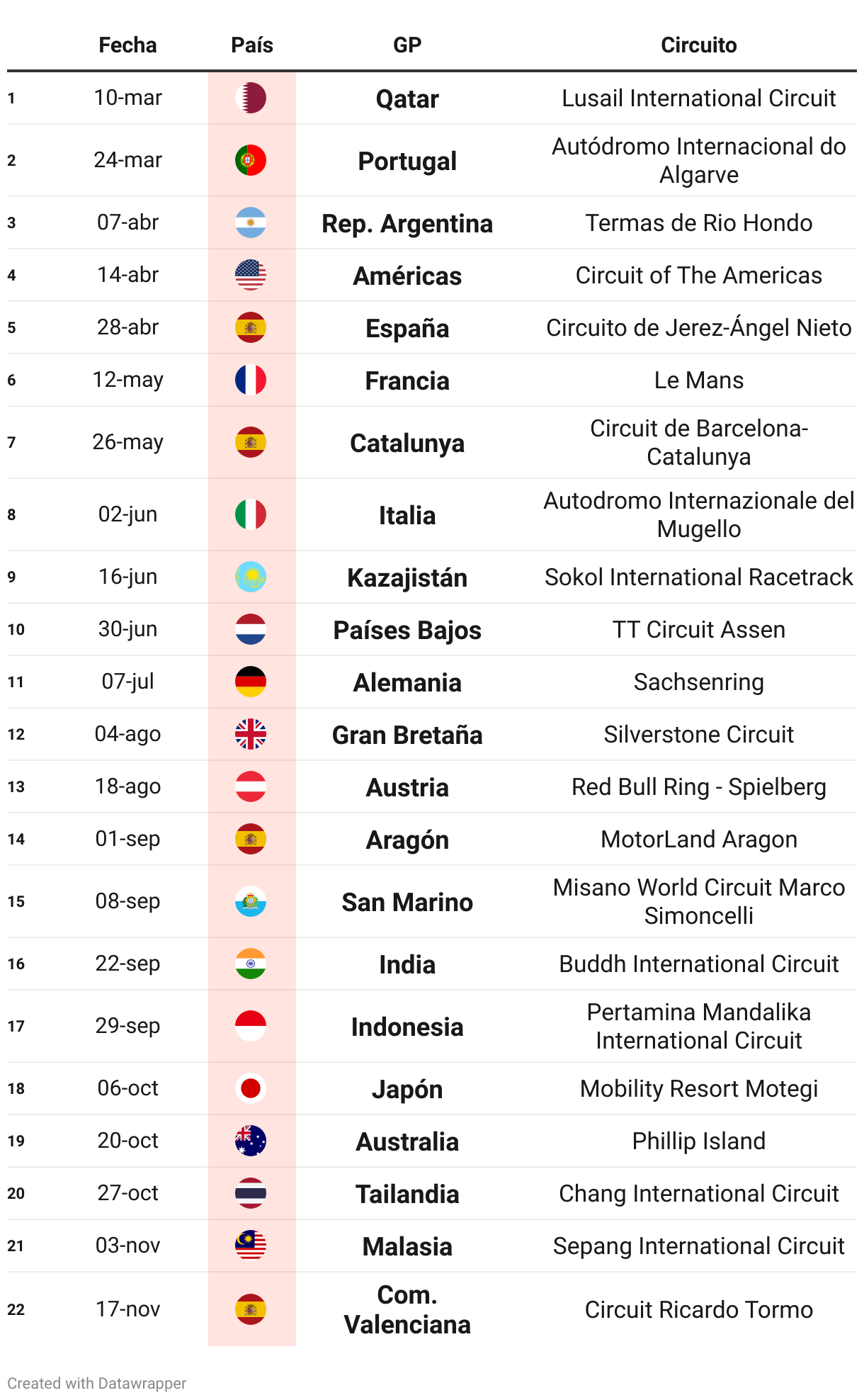Click the Malaysia flag icon
864x1400 pixels.
[251, 1246]
